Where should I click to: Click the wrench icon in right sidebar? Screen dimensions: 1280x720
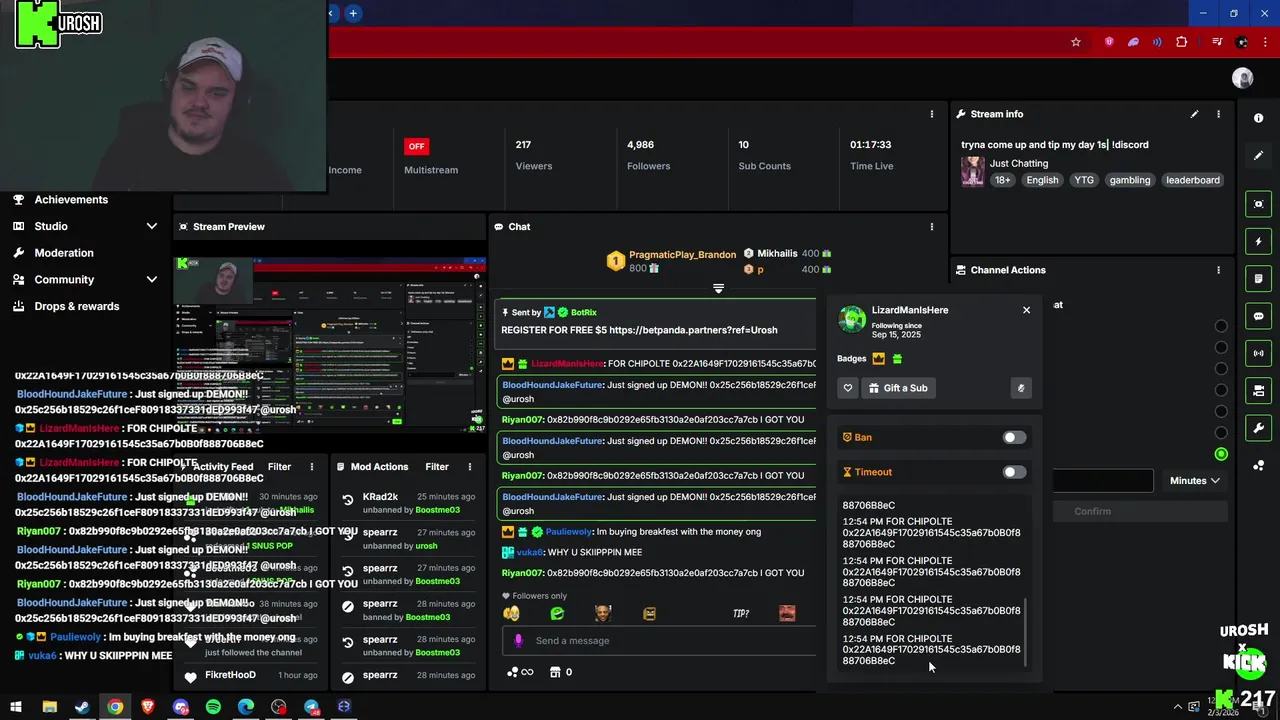click(x=1258, y=428)
